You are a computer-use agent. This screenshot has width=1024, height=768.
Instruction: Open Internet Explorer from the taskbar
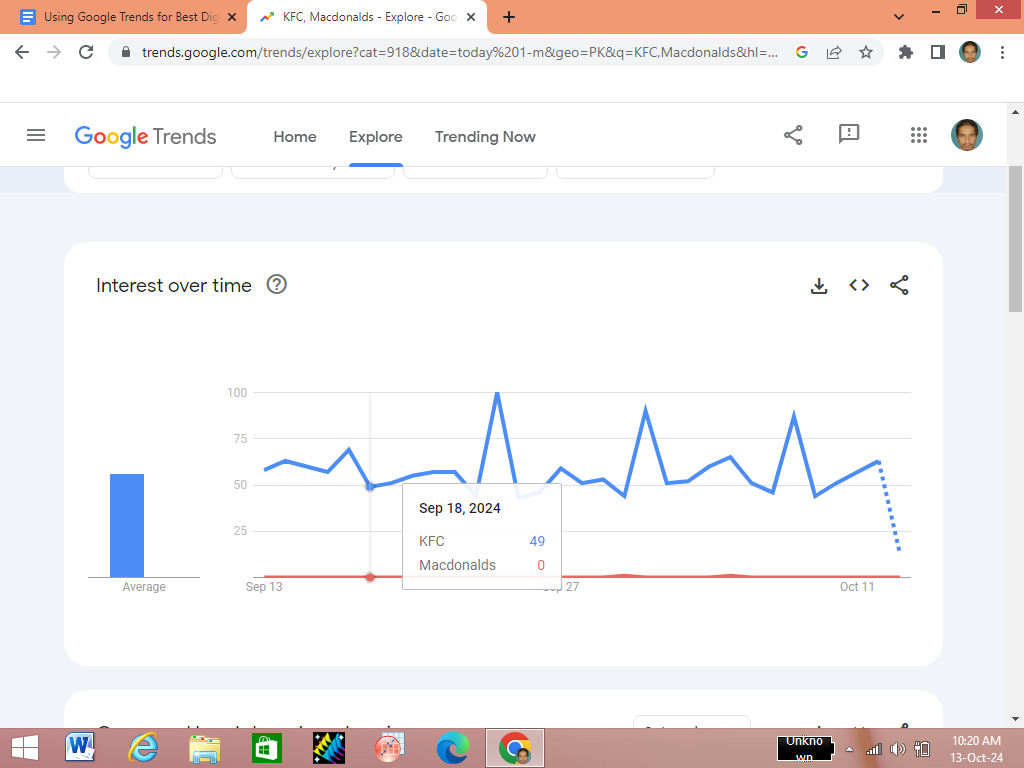coord(143,748)
